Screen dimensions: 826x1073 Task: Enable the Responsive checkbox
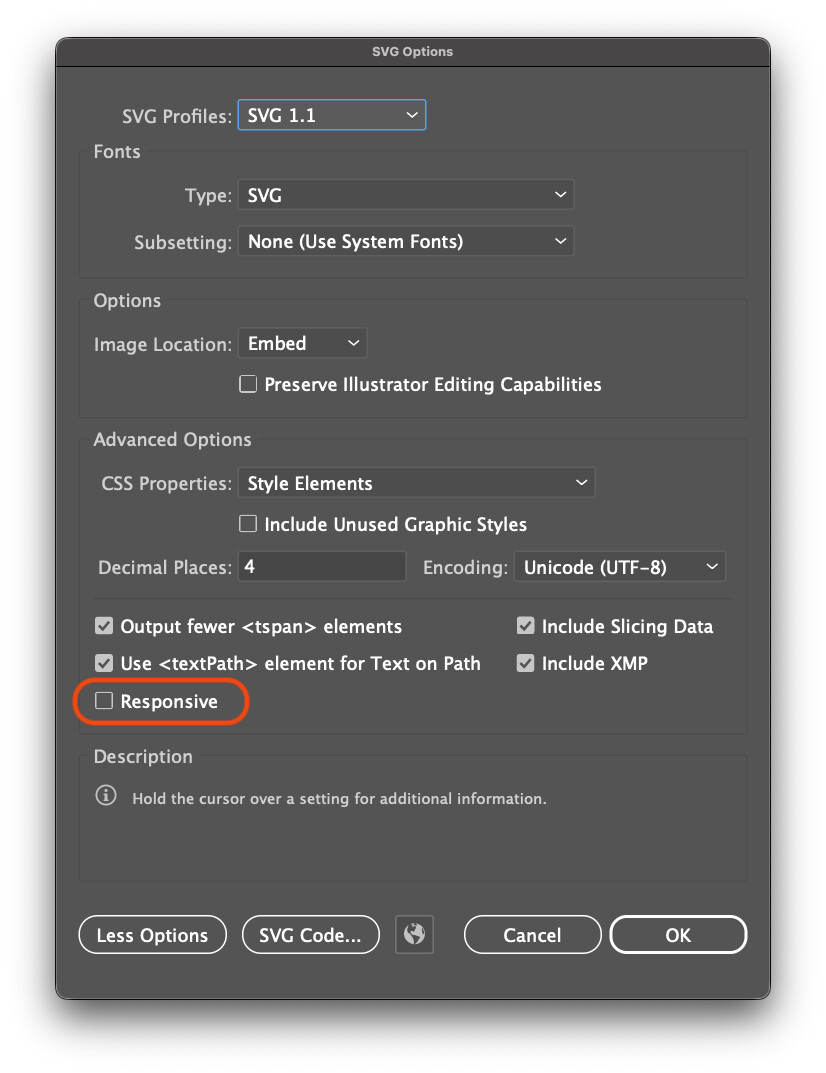tap(104, 701)
